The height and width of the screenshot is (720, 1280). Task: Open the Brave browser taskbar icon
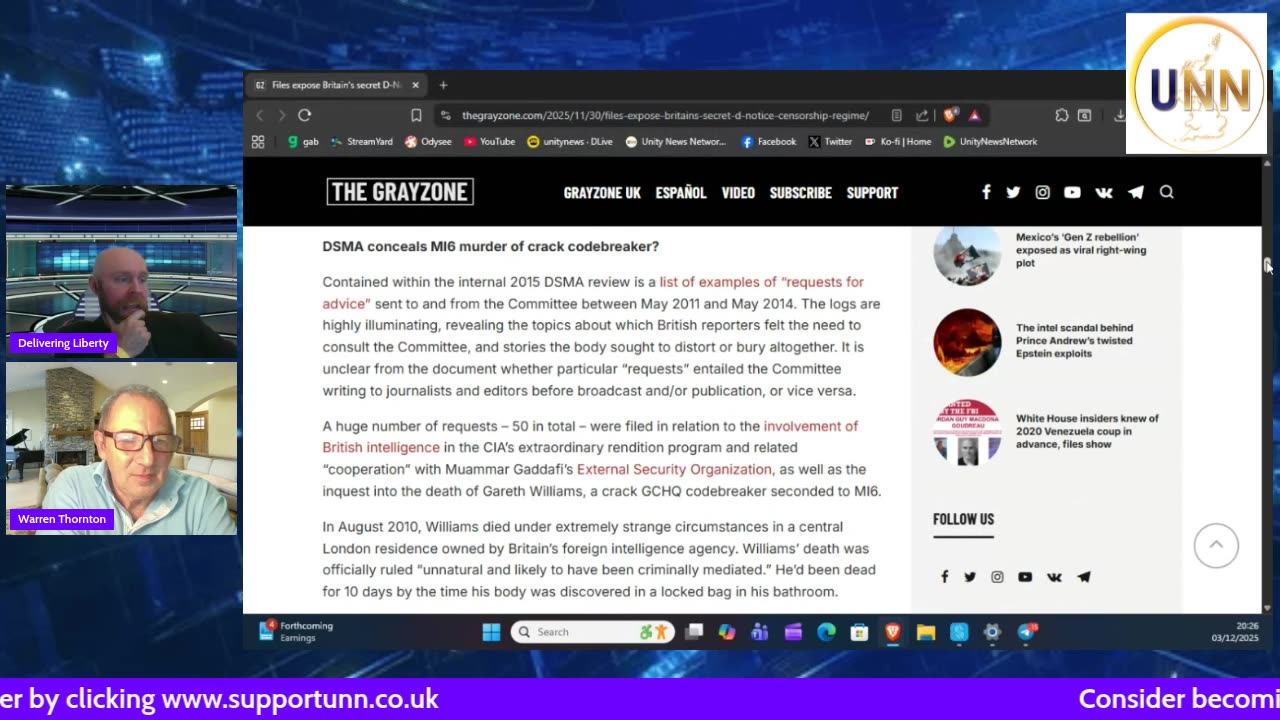(892, 632)
